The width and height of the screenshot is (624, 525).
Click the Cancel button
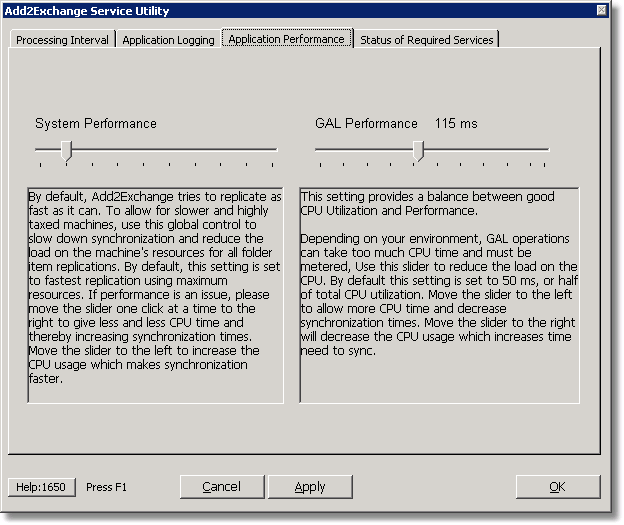click(221, 487)
